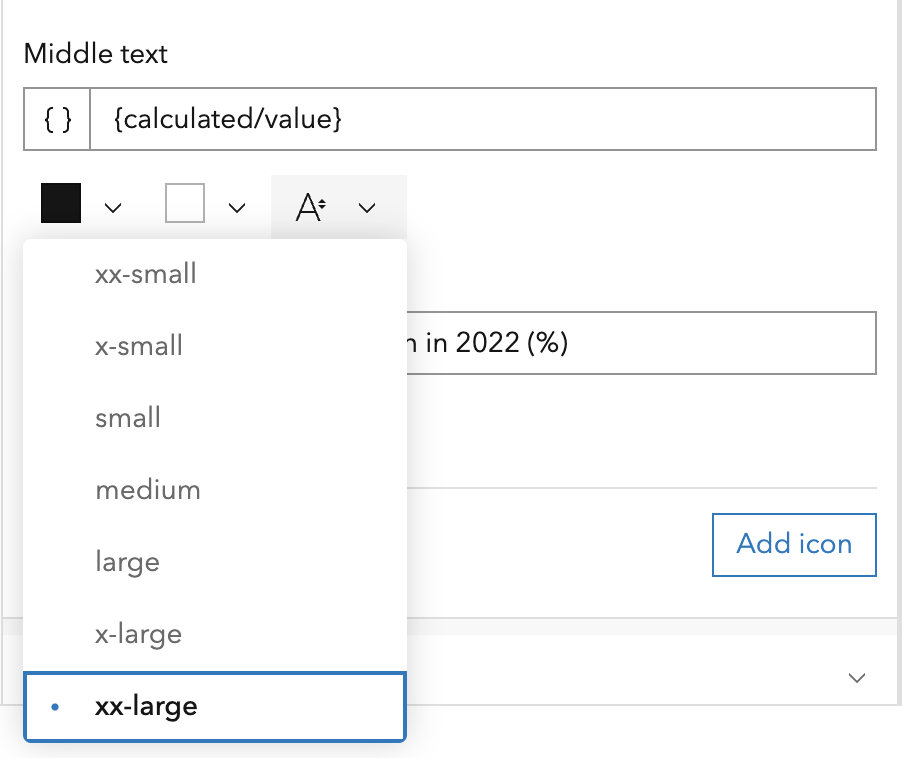Screen dimensions: 902x758
Task: Click the selected xx-large indicator dot
Action: point(55,706)
